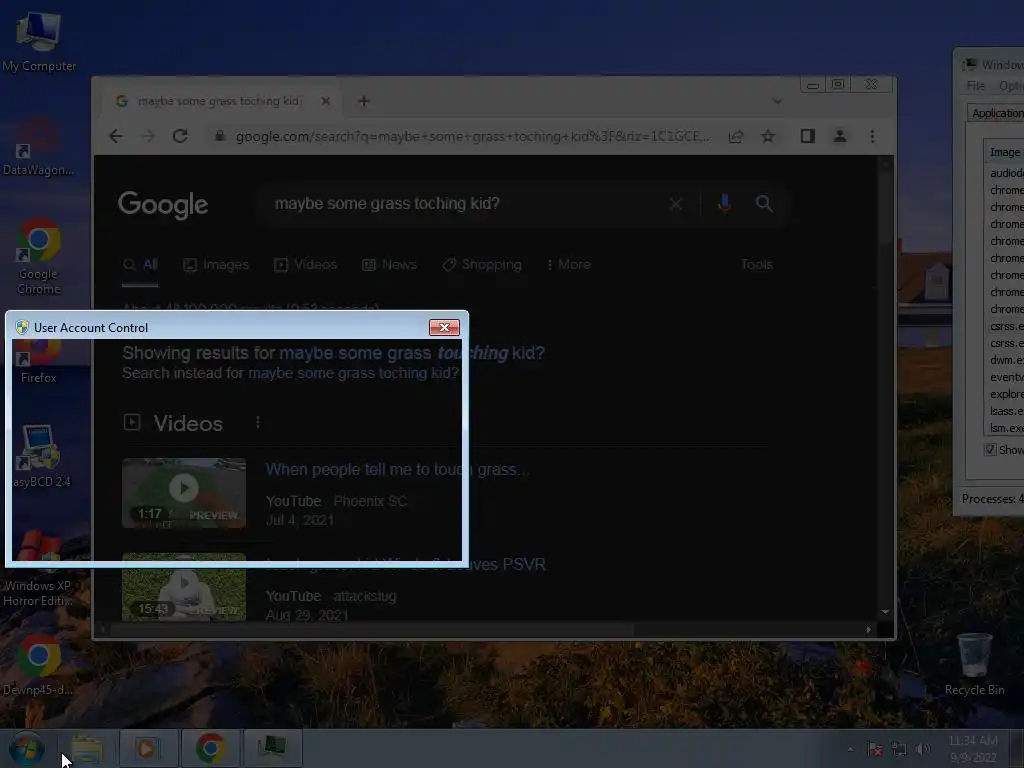
Task: Click Chrome vertical scrollbar down arrow
Action: pyautogui.click(x=886, y=612)
